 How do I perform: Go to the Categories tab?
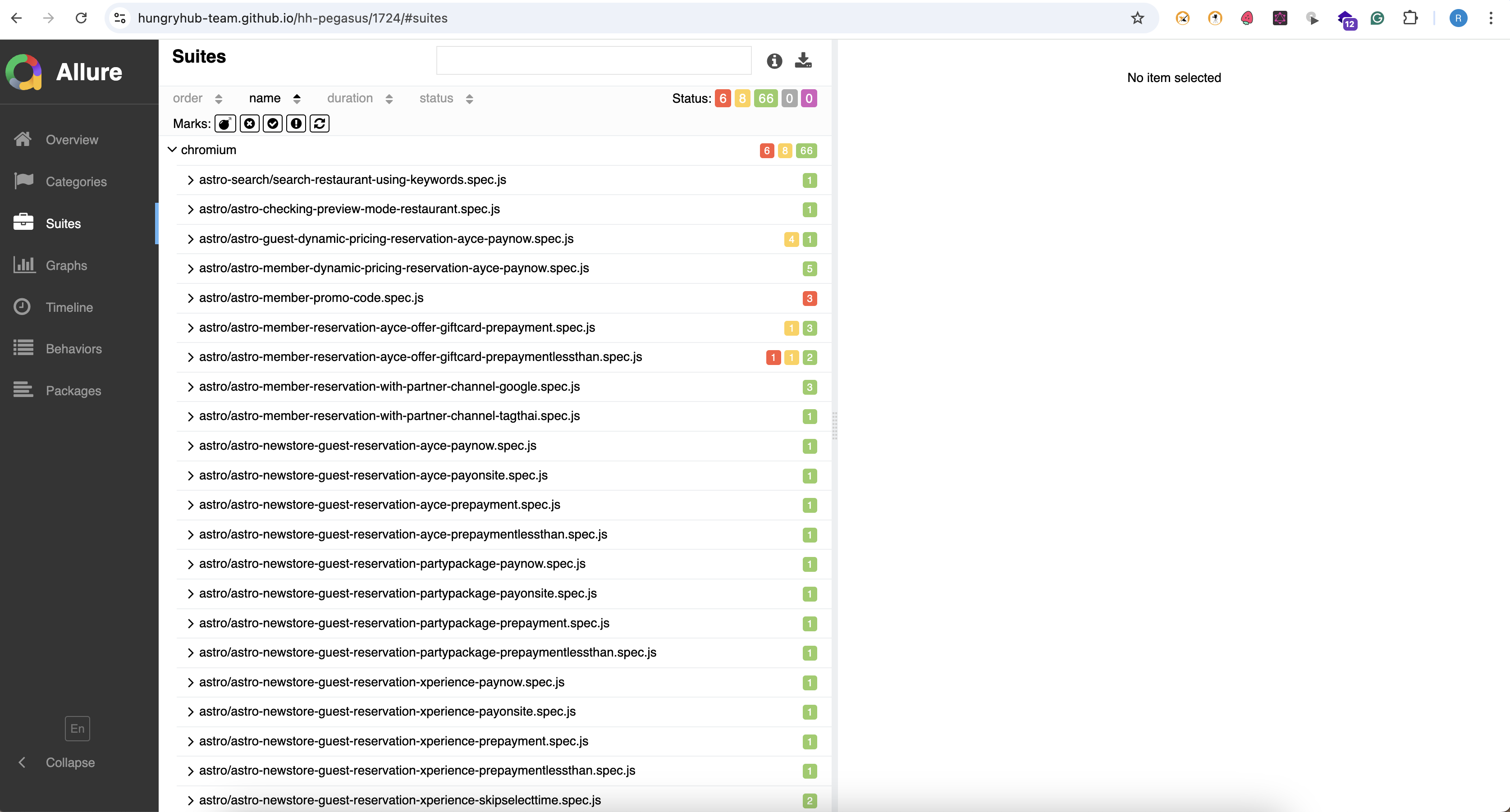click(76, 182)
